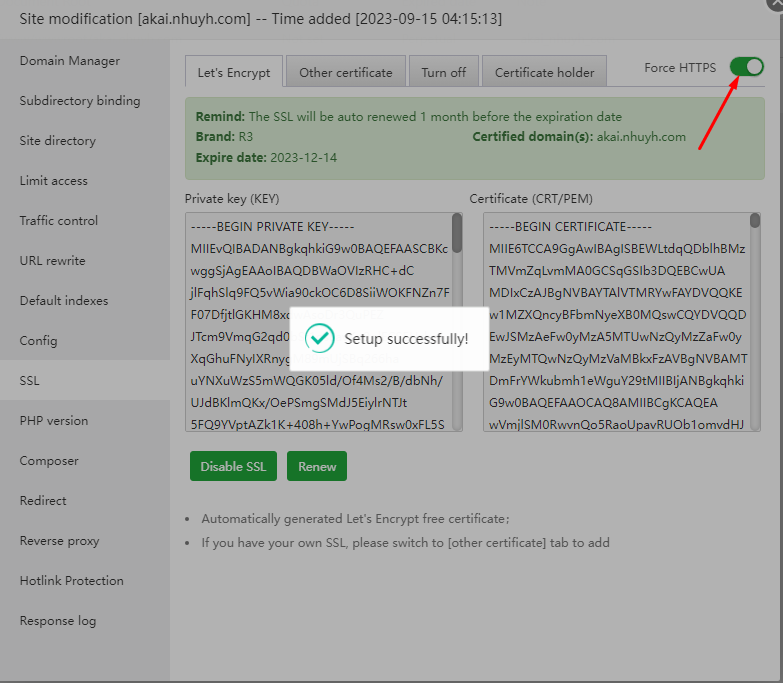Go to the Redirect section
The height and width of the screenshot is (683, 783).
pyautogui.click(x=85, y=500)
